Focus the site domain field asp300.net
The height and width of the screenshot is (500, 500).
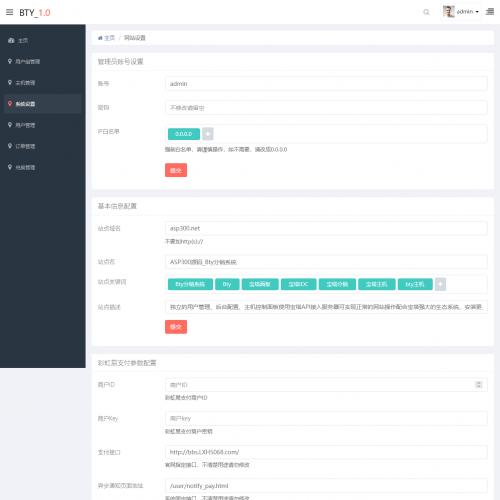(326, 228)
